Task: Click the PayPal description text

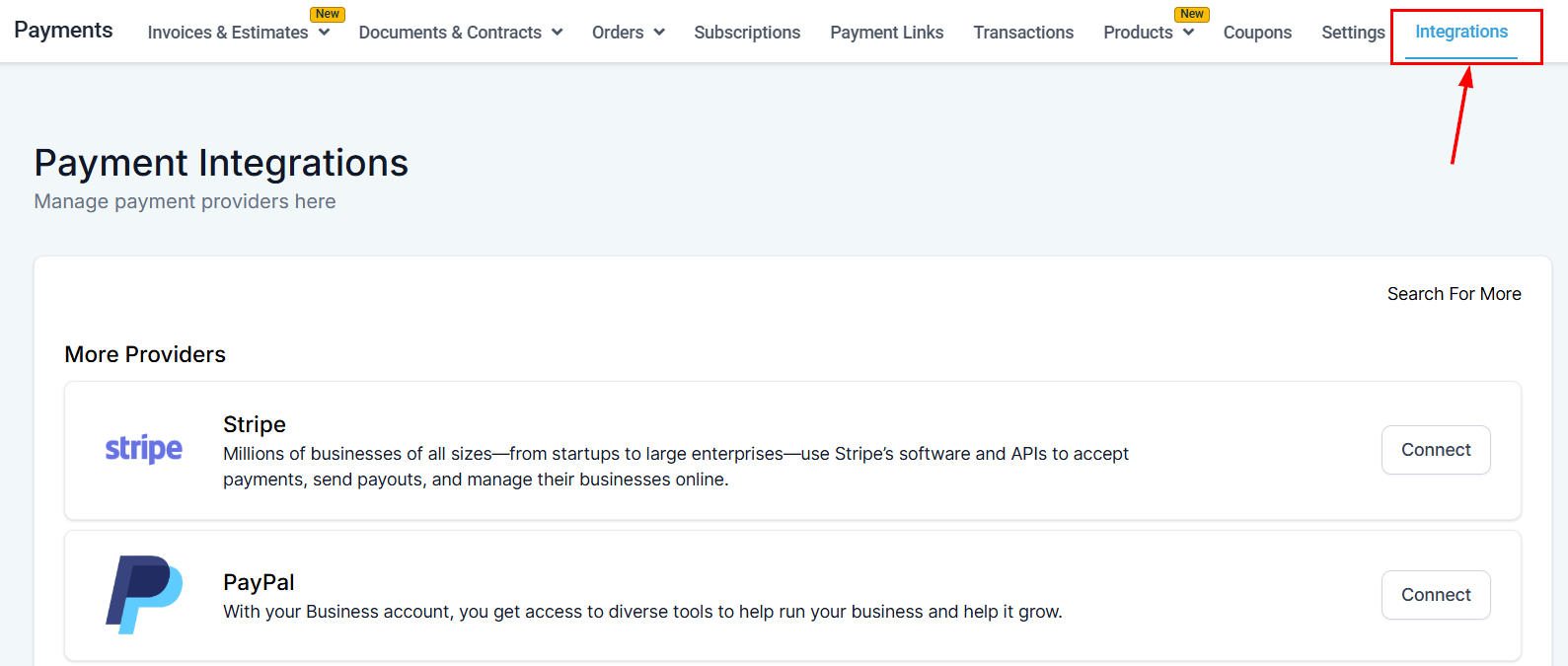Action: coord(642,612)
